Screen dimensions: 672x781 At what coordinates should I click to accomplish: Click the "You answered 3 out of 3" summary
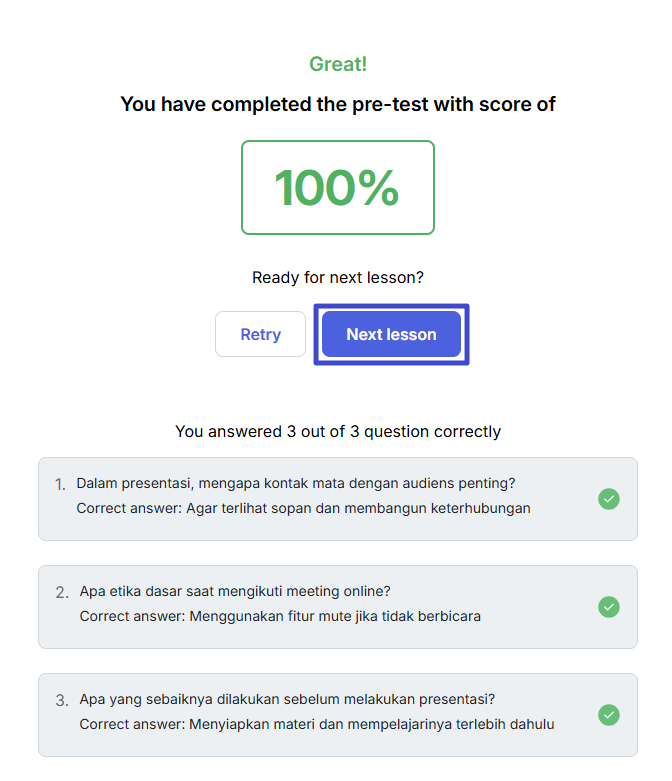pos(338,432)
